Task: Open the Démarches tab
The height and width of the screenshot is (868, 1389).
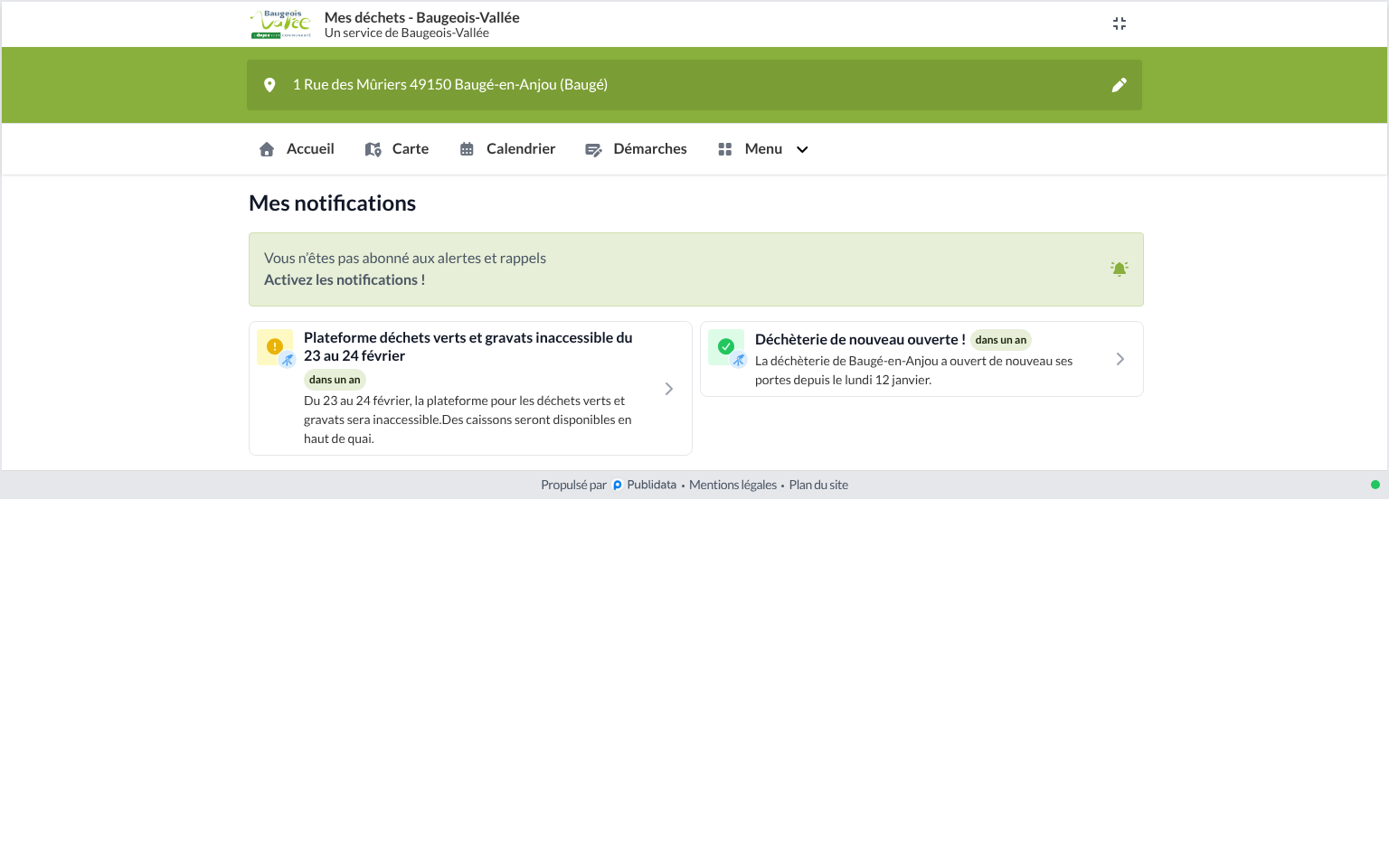Action: (636, 149)
